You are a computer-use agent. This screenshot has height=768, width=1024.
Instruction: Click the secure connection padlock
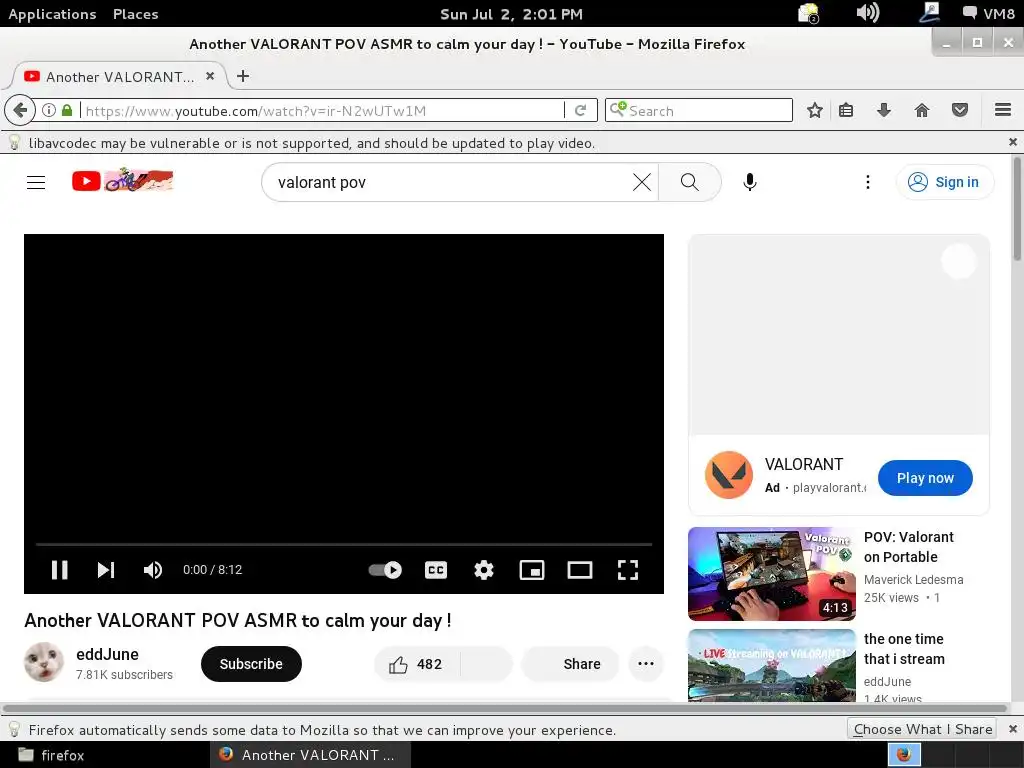67,110
